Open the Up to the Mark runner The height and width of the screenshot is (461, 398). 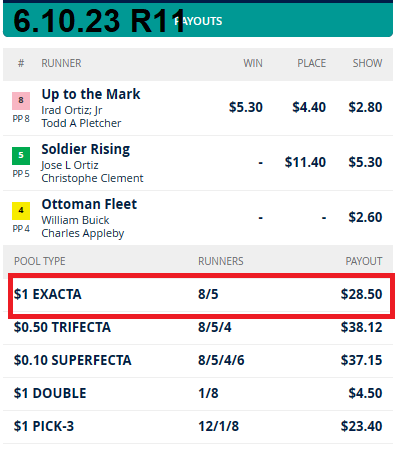[x=91, y=94]
